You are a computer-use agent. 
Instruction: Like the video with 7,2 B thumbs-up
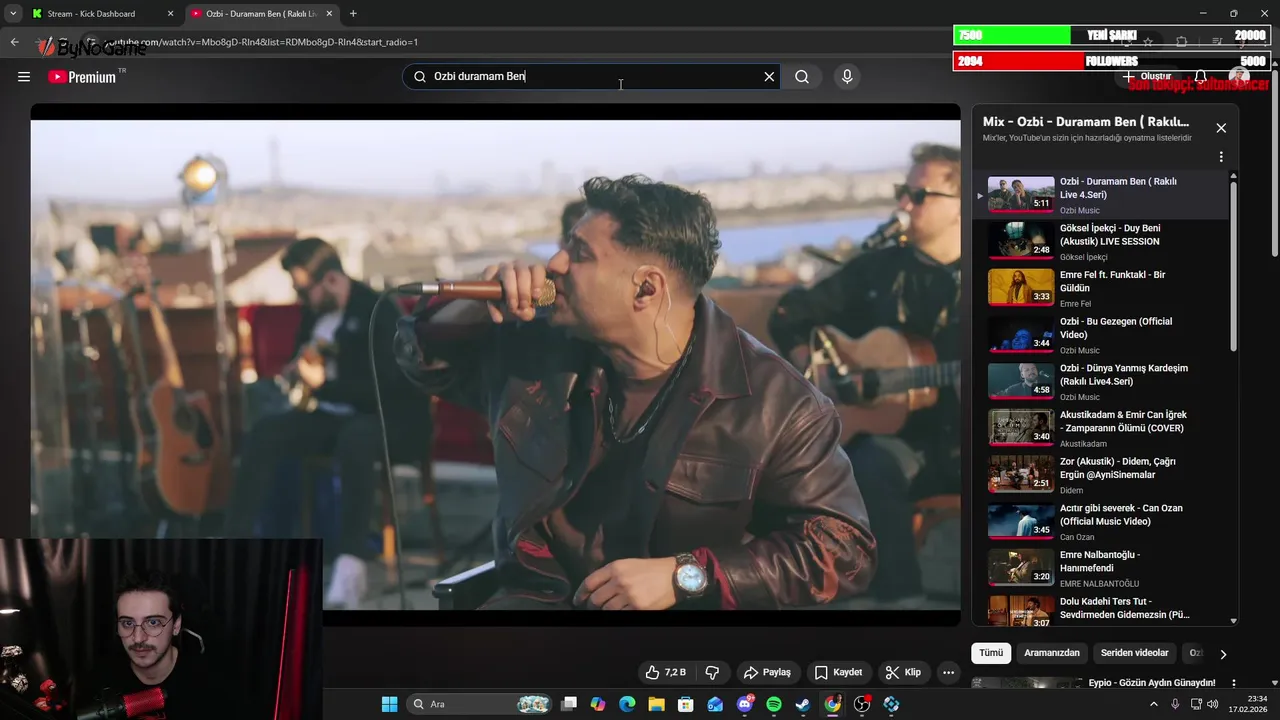coord(667,672)
